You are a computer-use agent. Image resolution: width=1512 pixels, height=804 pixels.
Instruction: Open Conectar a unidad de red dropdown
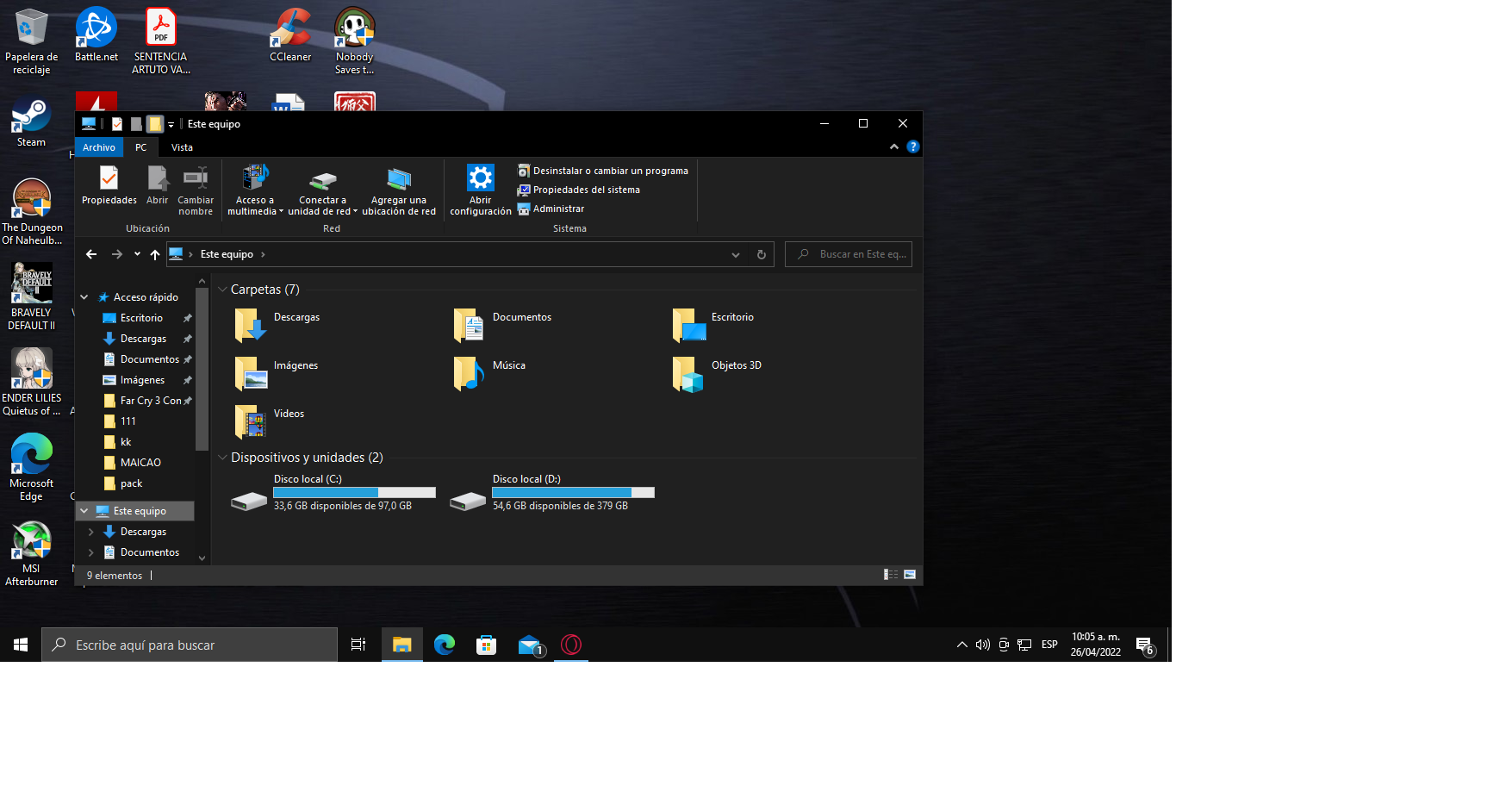[x=322, y=190]
